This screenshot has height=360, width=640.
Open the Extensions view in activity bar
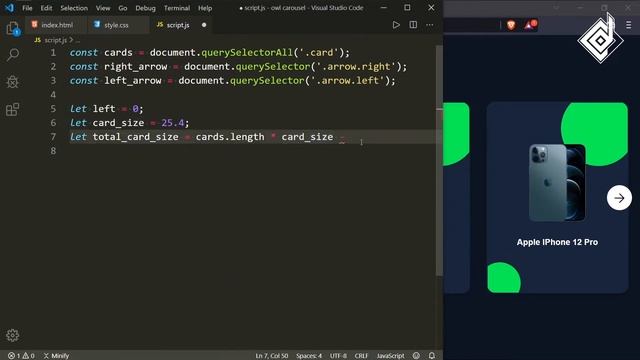[13, 109]
